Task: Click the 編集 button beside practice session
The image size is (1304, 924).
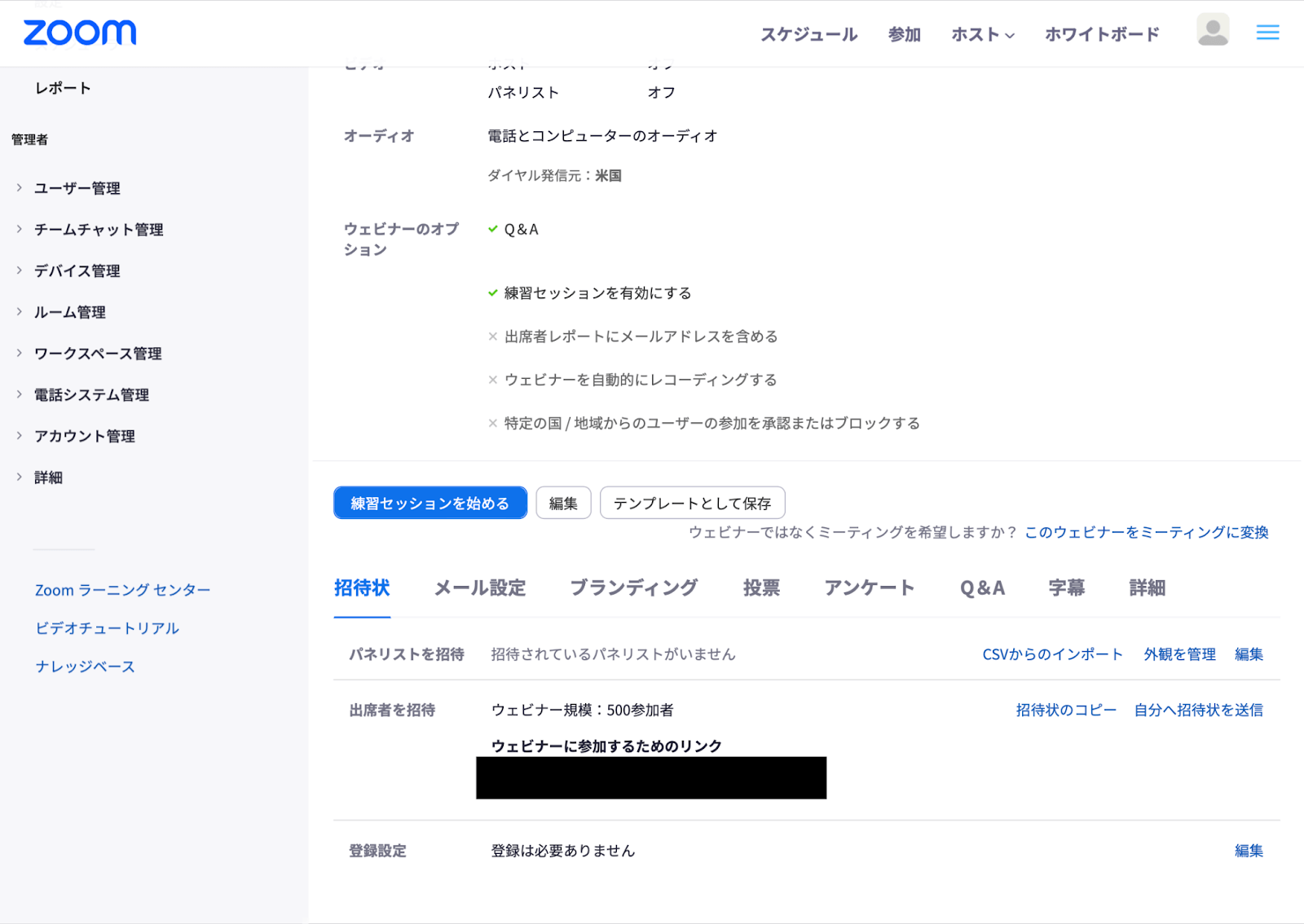Action: point(563,503)
